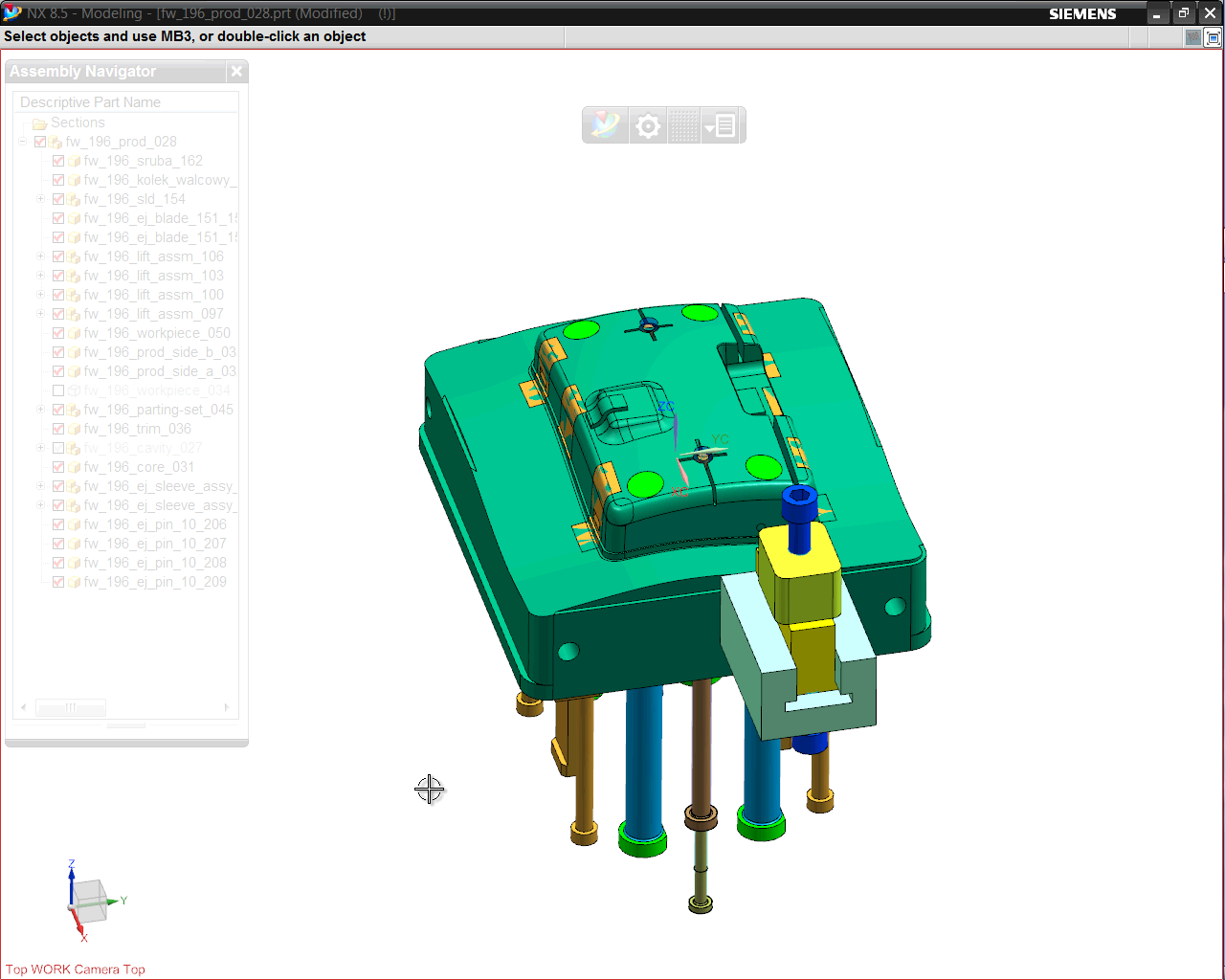Image resolution: width=1225 pixels, height=980 pixels.
Task: Click the assembly icon of fw_196_lift_assm_106
Action: [x=74, y=257]
